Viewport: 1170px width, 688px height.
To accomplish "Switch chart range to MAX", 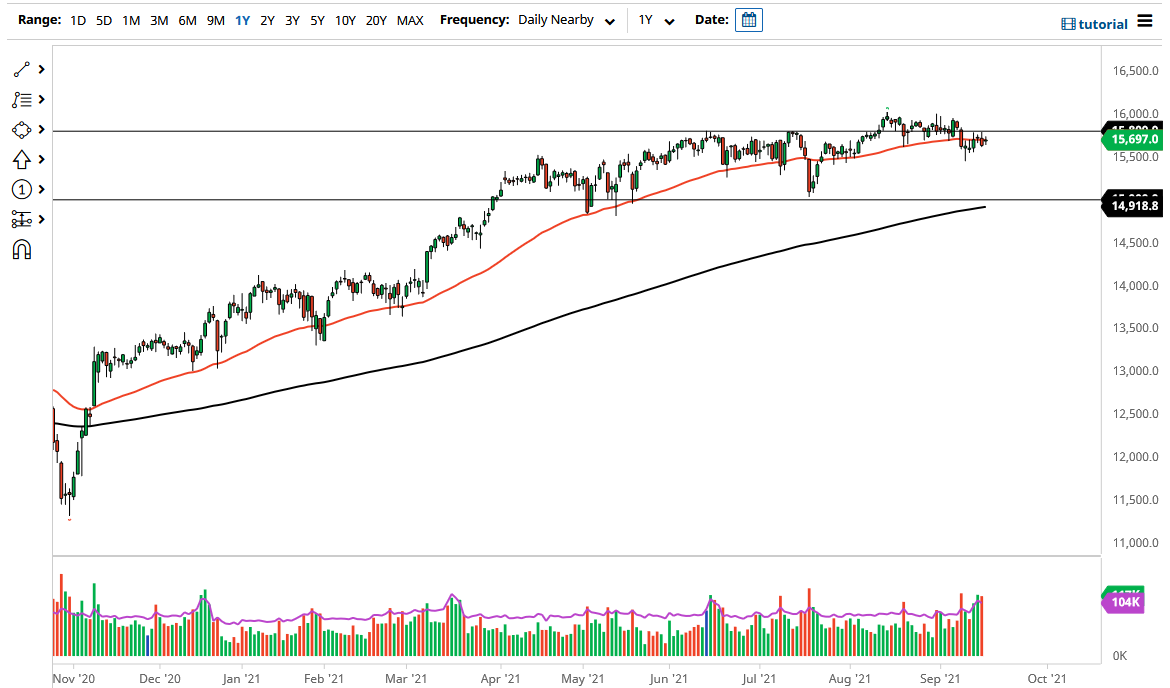I will click(x=410, y=19).
